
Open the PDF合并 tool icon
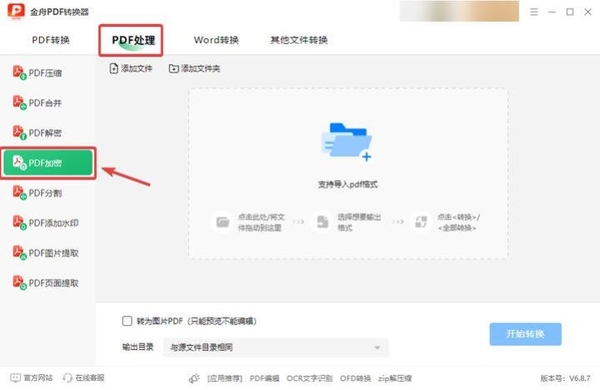tap(19, 102)
